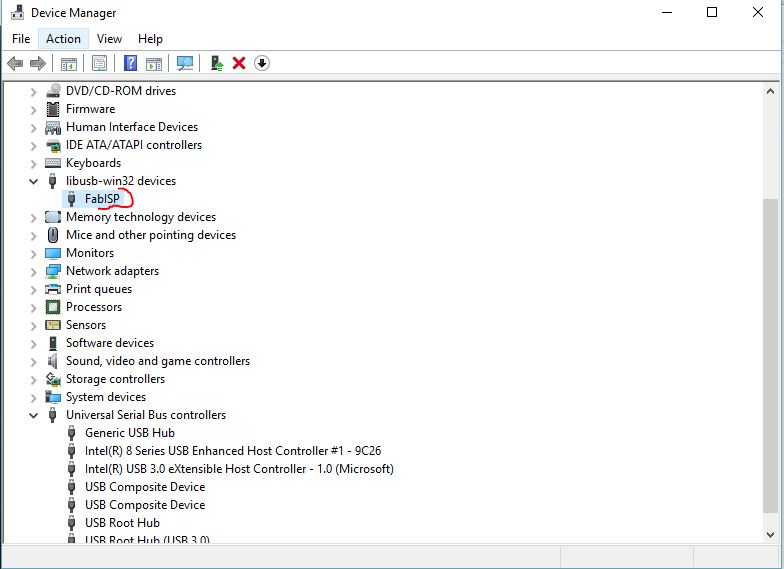Click the Show/Hide Action Pane toolbar icon
The image size is (784, 569).
click(x=154, y=64)
